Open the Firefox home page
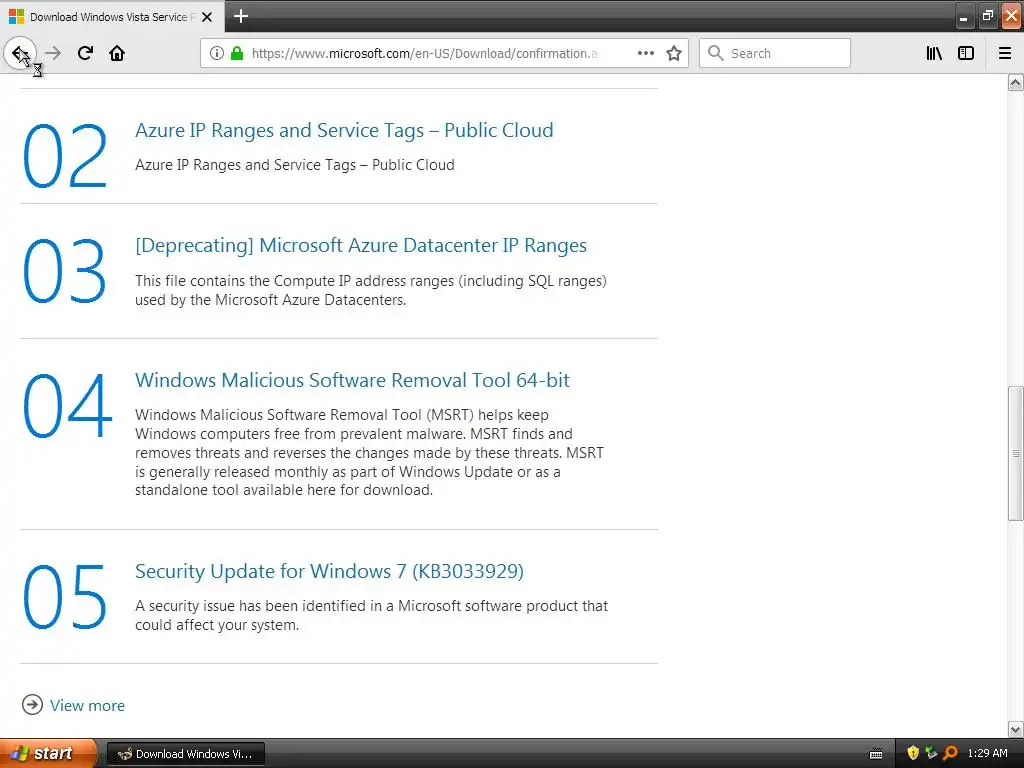Screen dimensions: 1024x768 [117, 53]
